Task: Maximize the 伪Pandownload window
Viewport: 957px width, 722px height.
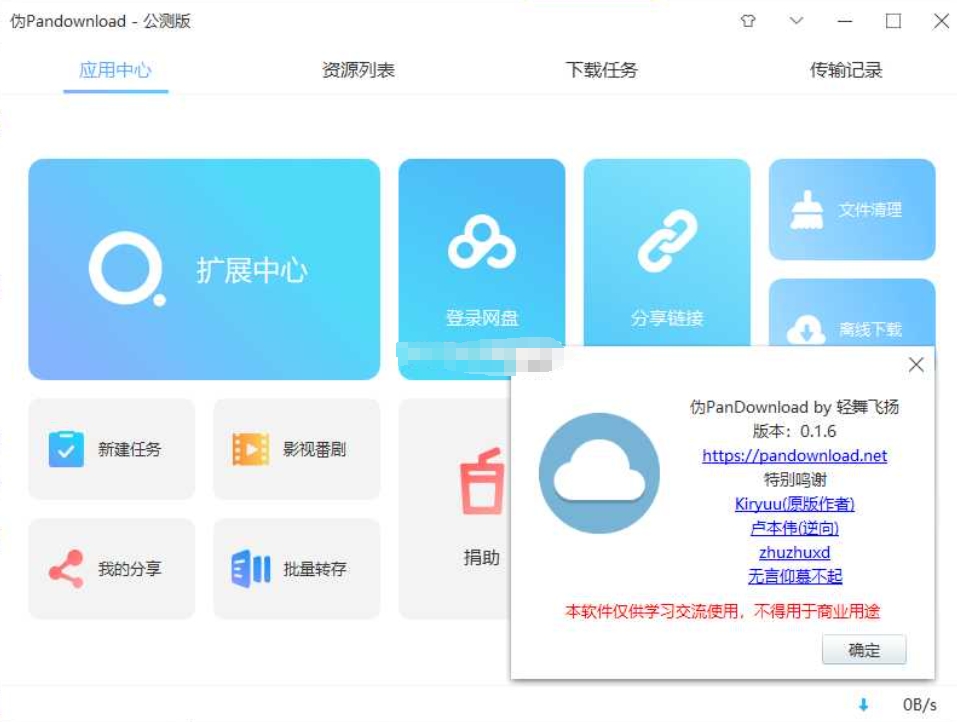Action: (893, 21)
